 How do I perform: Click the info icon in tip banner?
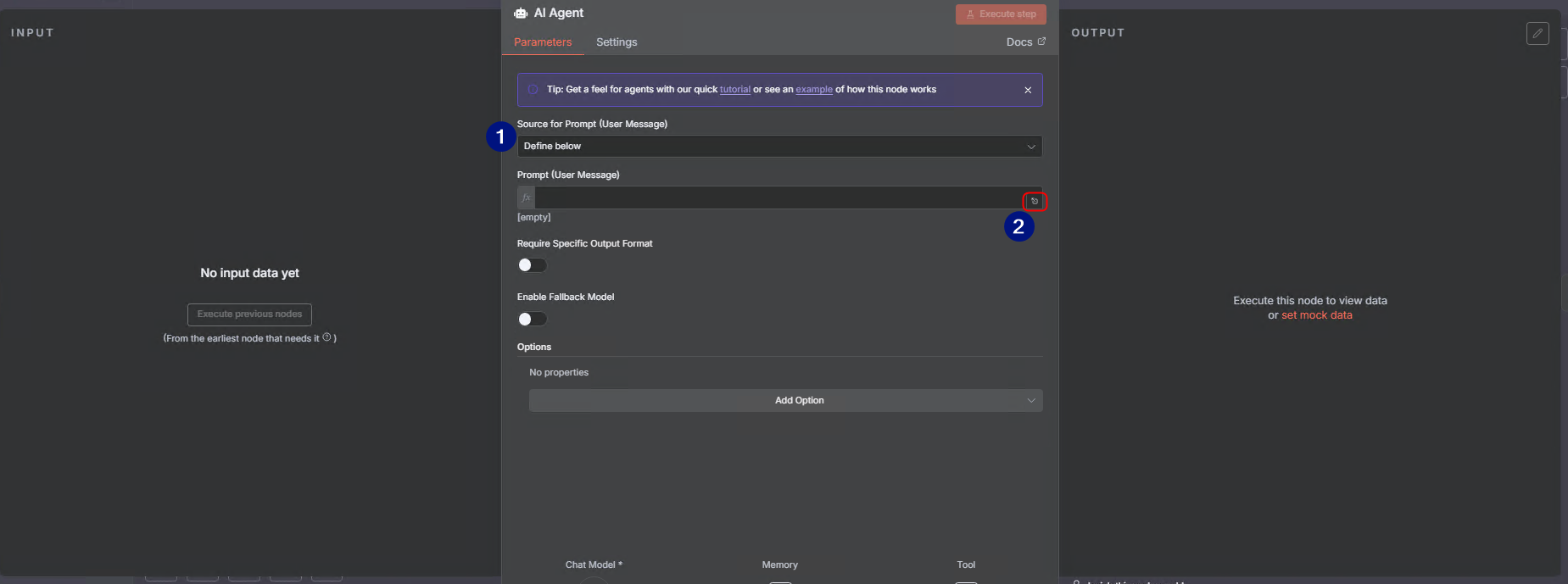(533, 89)
